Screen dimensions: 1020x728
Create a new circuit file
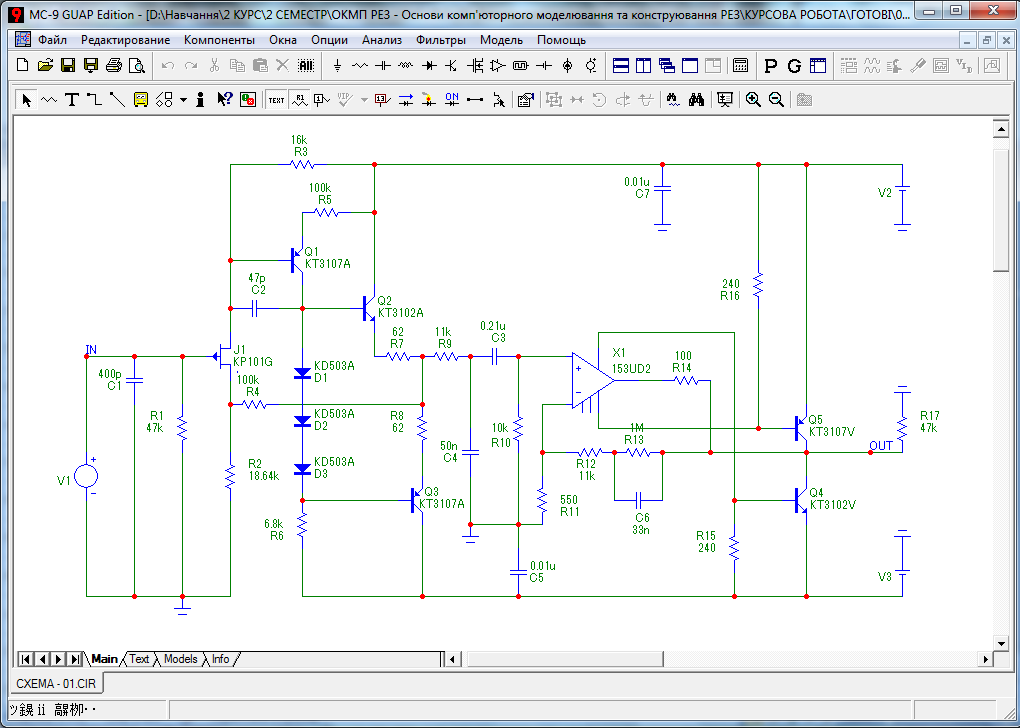coord(23,65)
